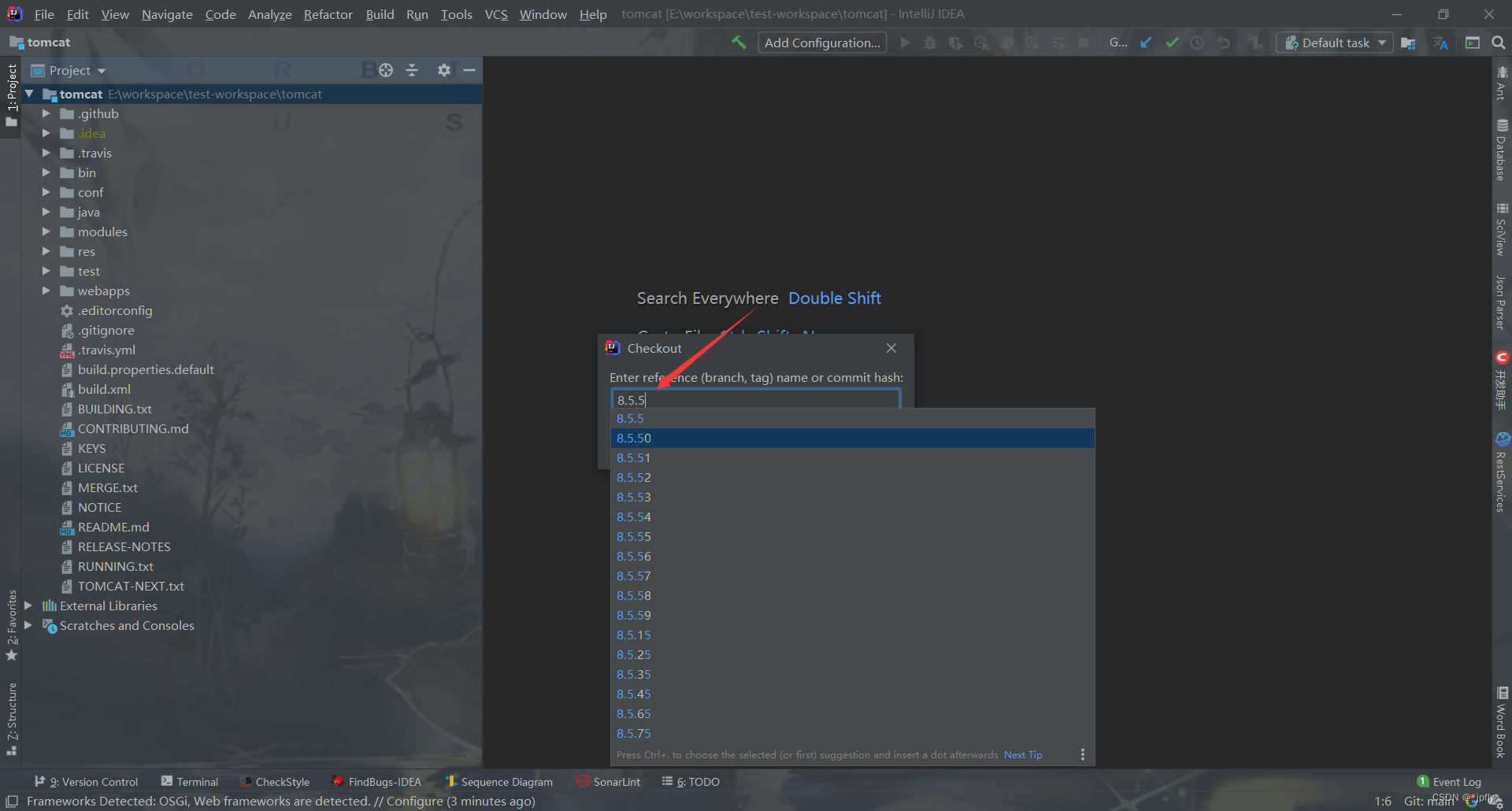Toggle the Z: Structure side tool window

[x=11, y=718]
